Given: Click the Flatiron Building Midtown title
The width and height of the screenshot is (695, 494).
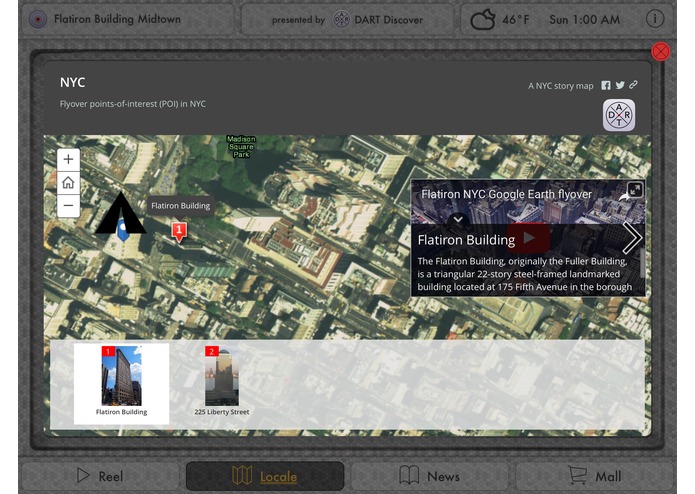Looking at the screenshot, I should click(117, 19).
